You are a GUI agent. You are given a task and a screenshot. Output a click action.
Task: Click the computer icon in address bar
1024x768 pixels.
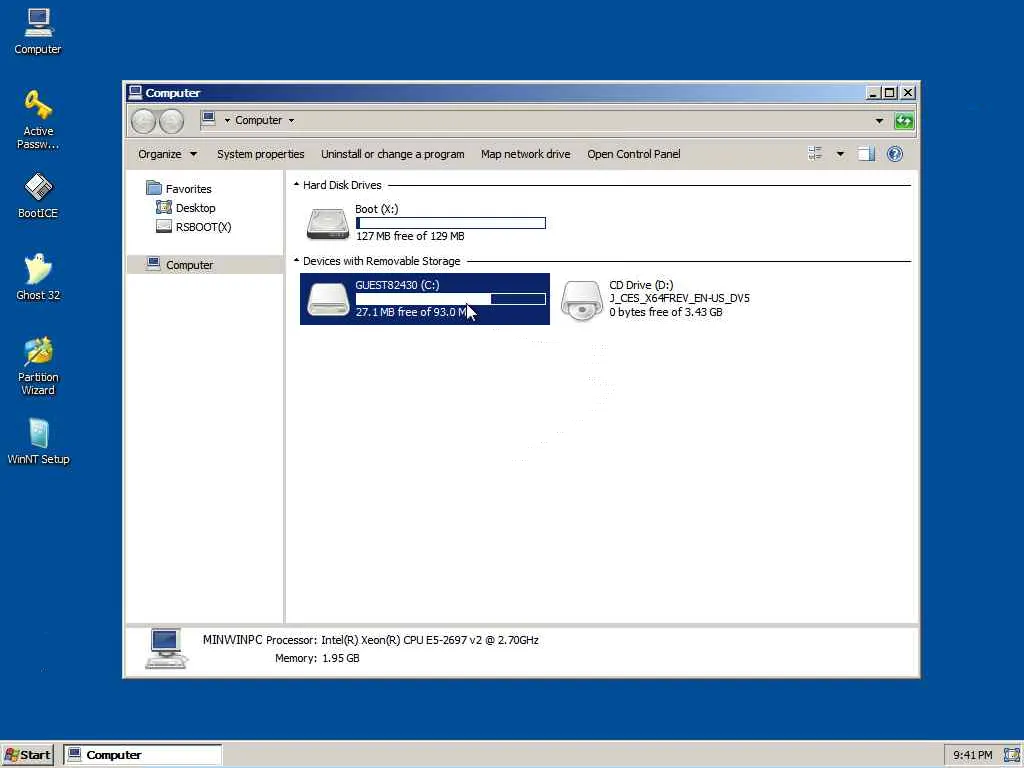coord(208,119)
